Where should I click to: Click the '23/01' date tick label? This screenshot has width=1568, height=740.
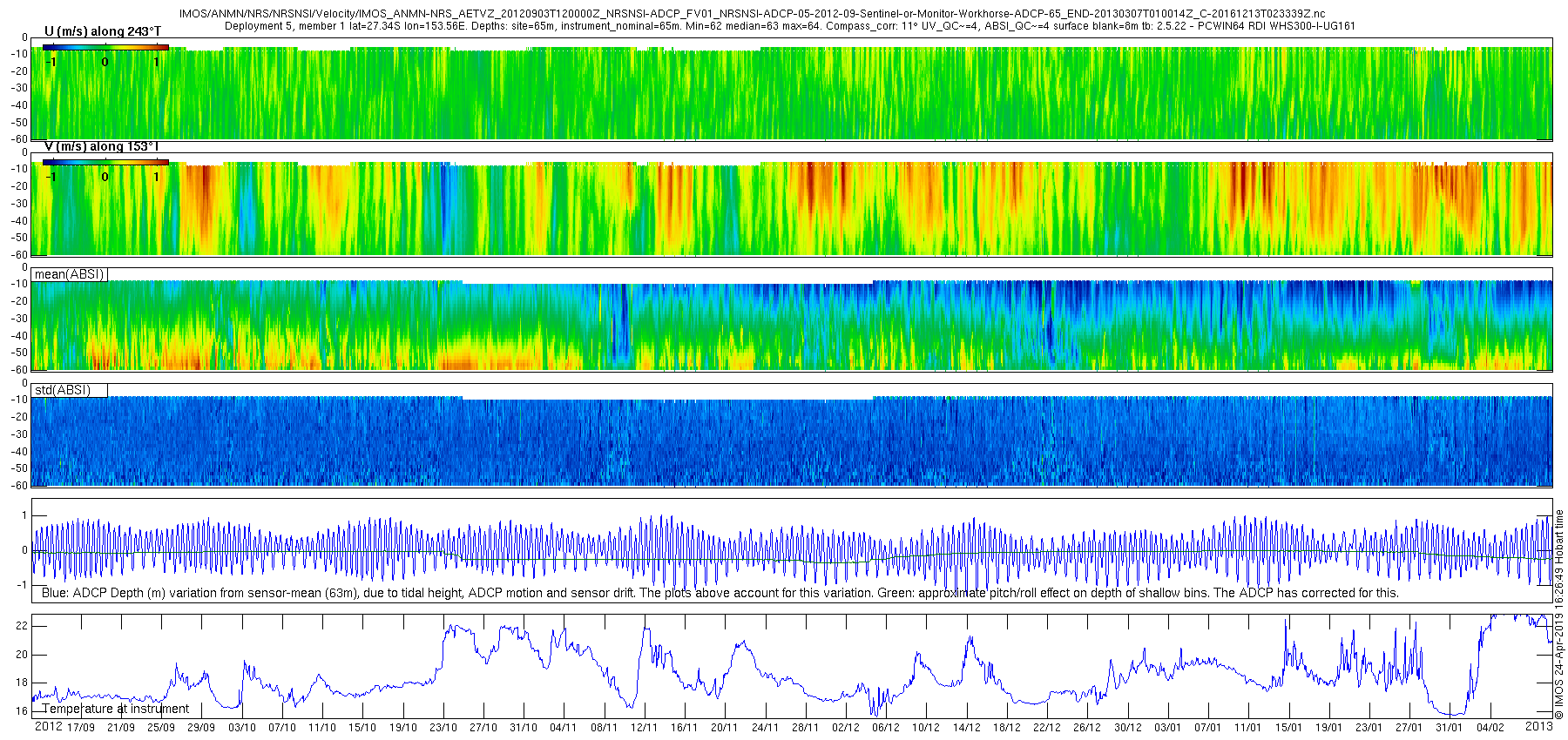[1369, 728]
